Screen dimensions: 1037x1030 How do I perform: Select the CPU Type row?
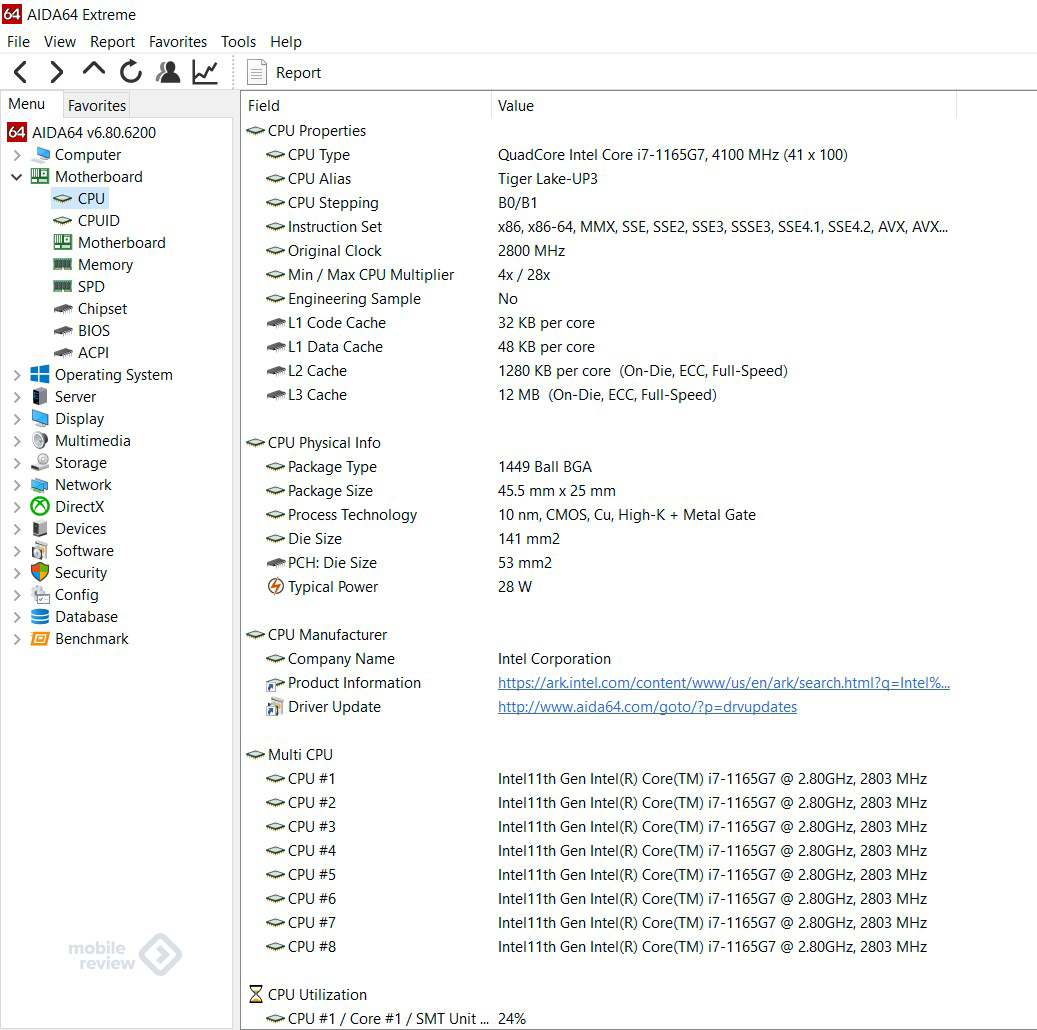(x=599, y=155)
